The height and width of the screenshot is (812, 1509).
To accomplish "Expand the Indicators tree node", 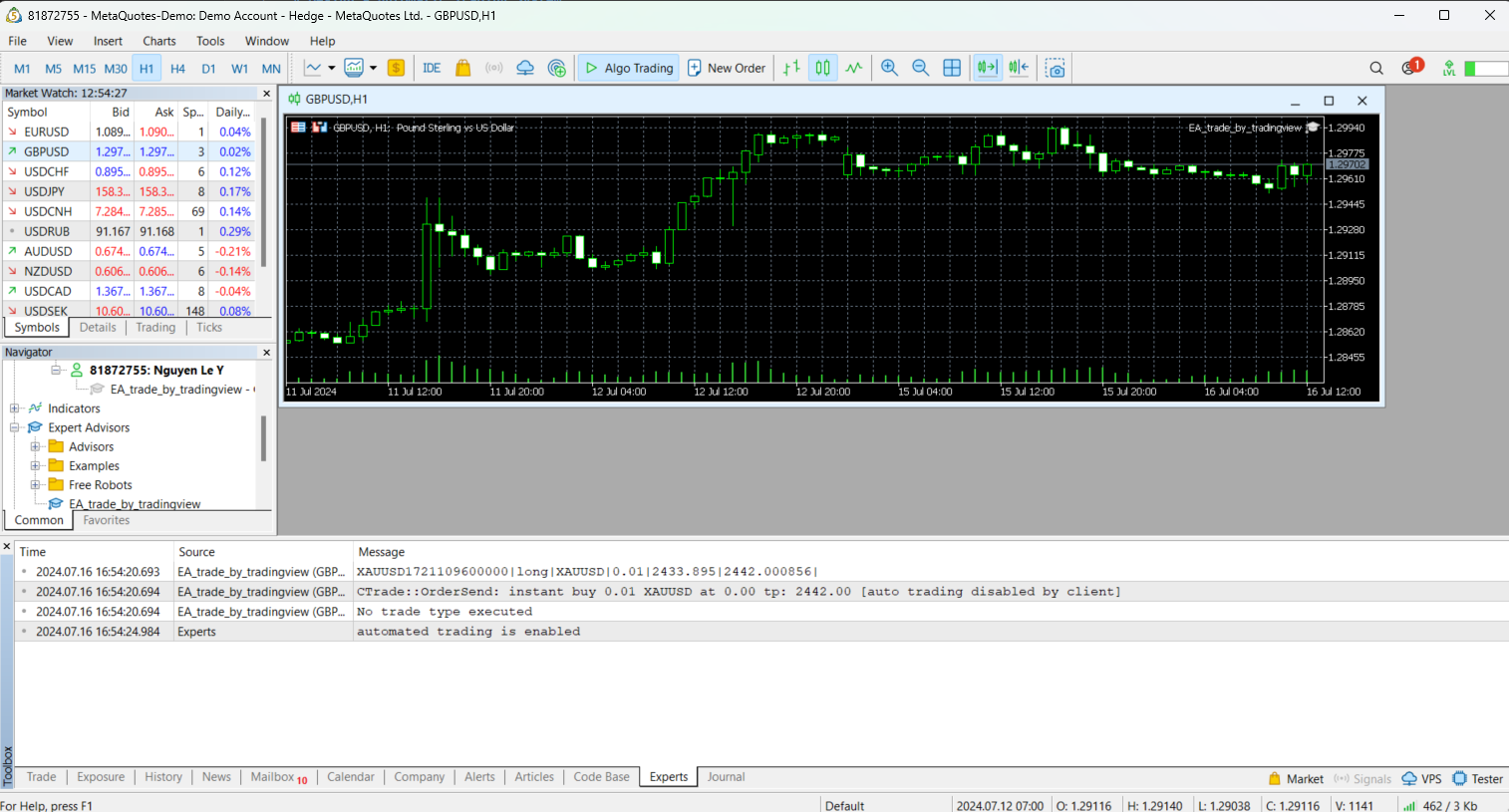I will pyautogui.click(x=15, y=408).
